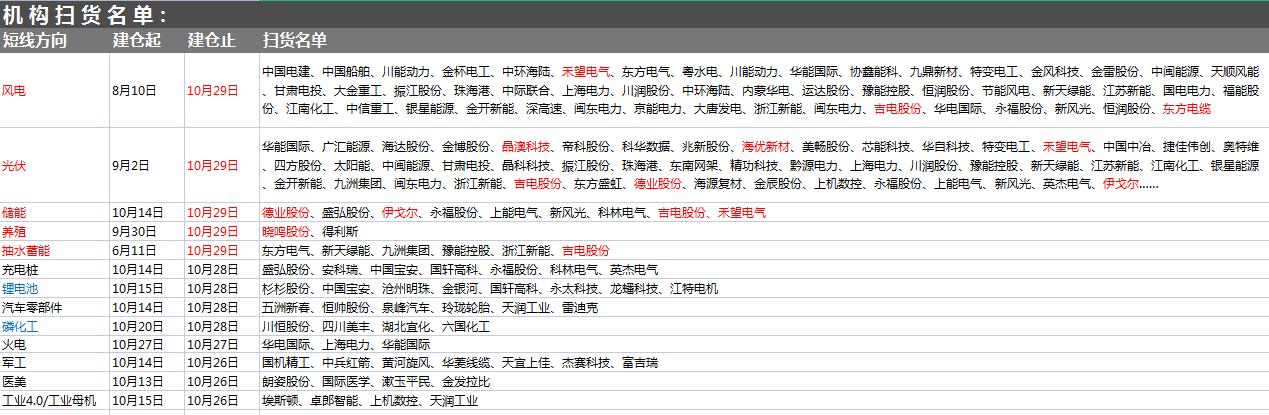The image size is (1269, 415).
Task: Click the 磷化工 direction cell
Action: tap(54, 326)
